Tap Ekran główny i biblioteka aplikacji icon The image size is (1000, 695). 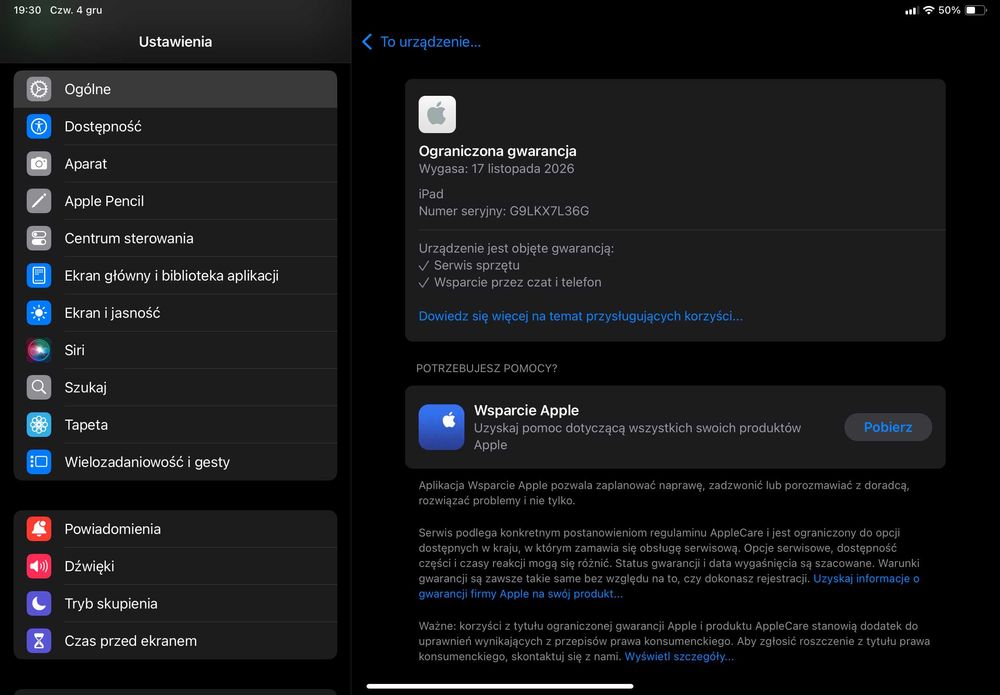coord(39,275)
